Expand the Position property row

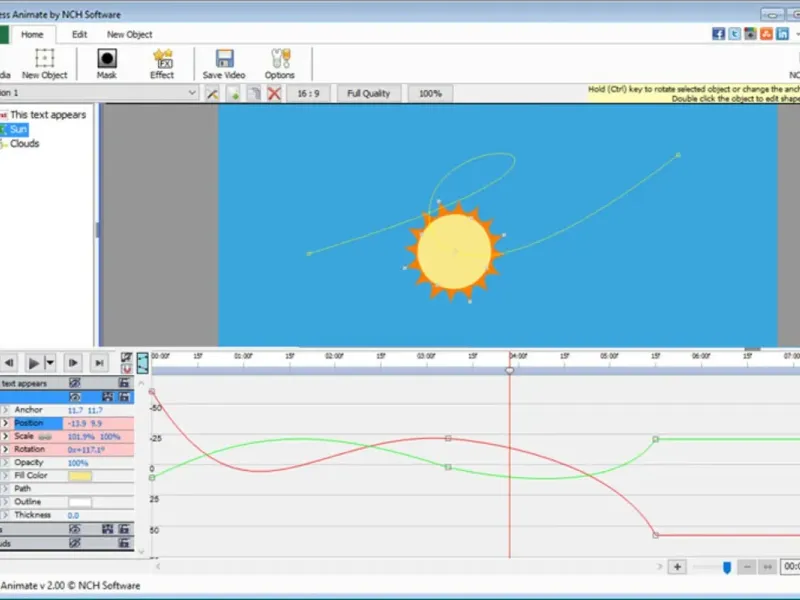(x=5, y=423)
